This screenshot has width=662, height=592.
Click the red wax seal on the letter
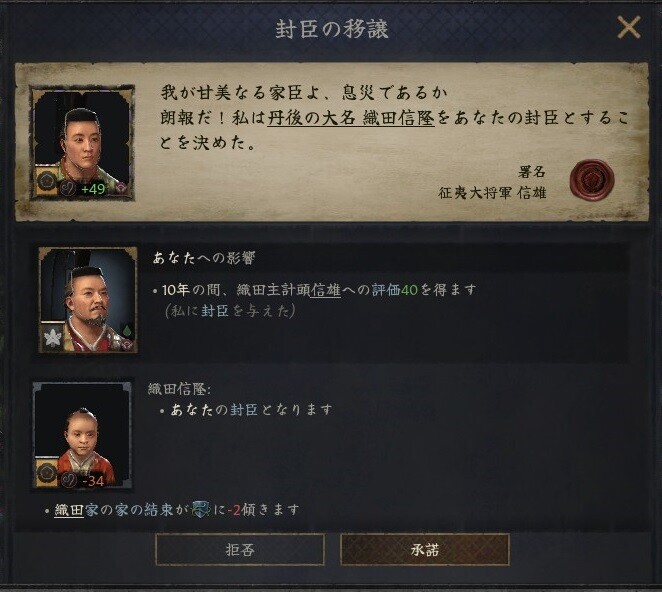[591, 179]
